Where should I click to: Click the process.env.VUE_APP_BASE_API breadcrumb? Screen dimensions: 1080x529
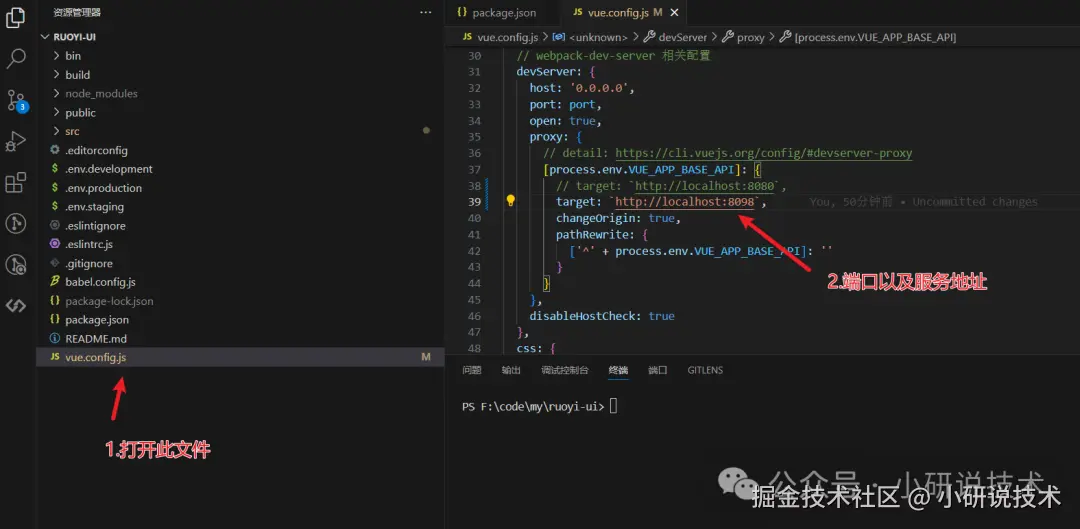(x=875, y=37)
